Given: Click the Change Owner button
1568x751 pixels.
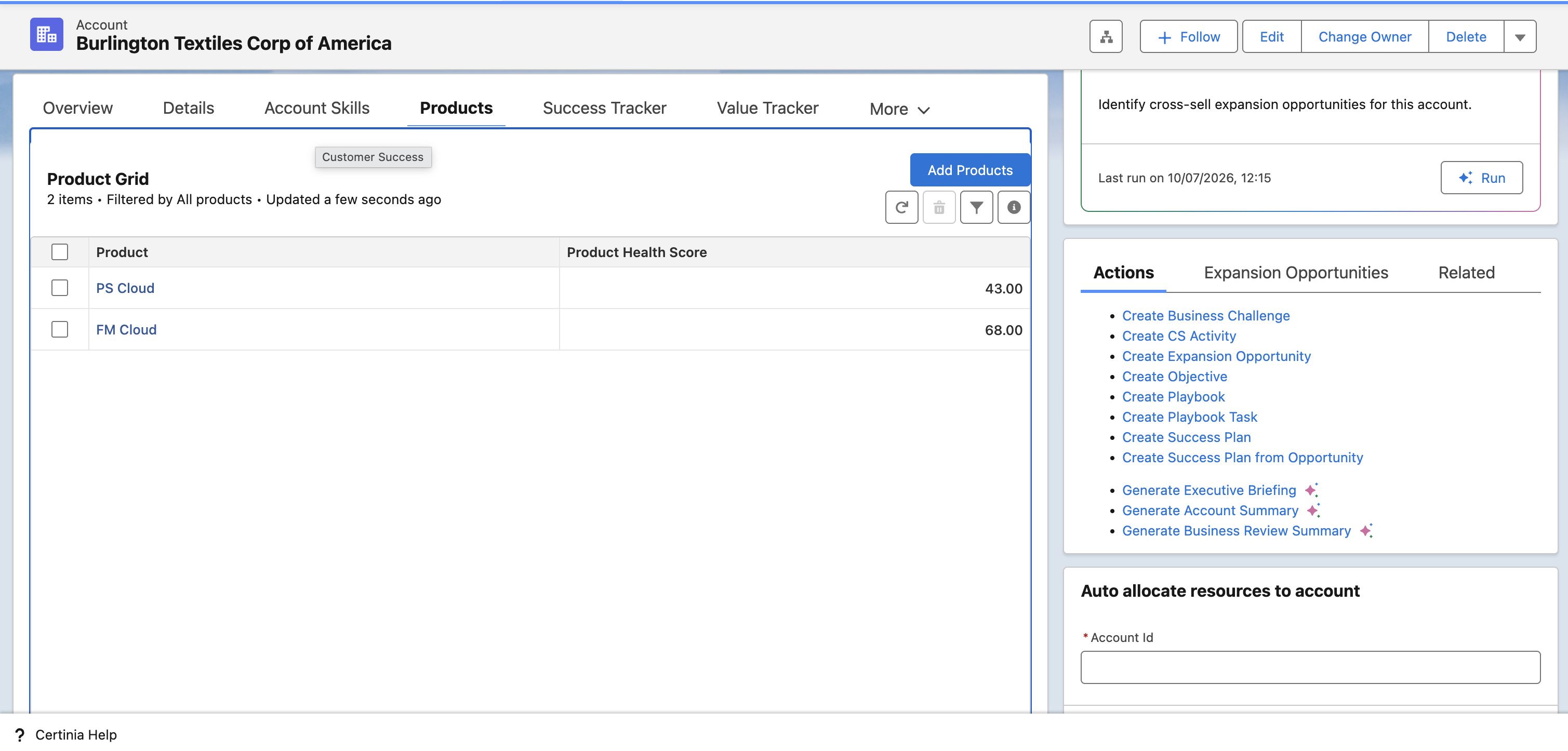Looking at the screenshot, I should (1364, 36).
